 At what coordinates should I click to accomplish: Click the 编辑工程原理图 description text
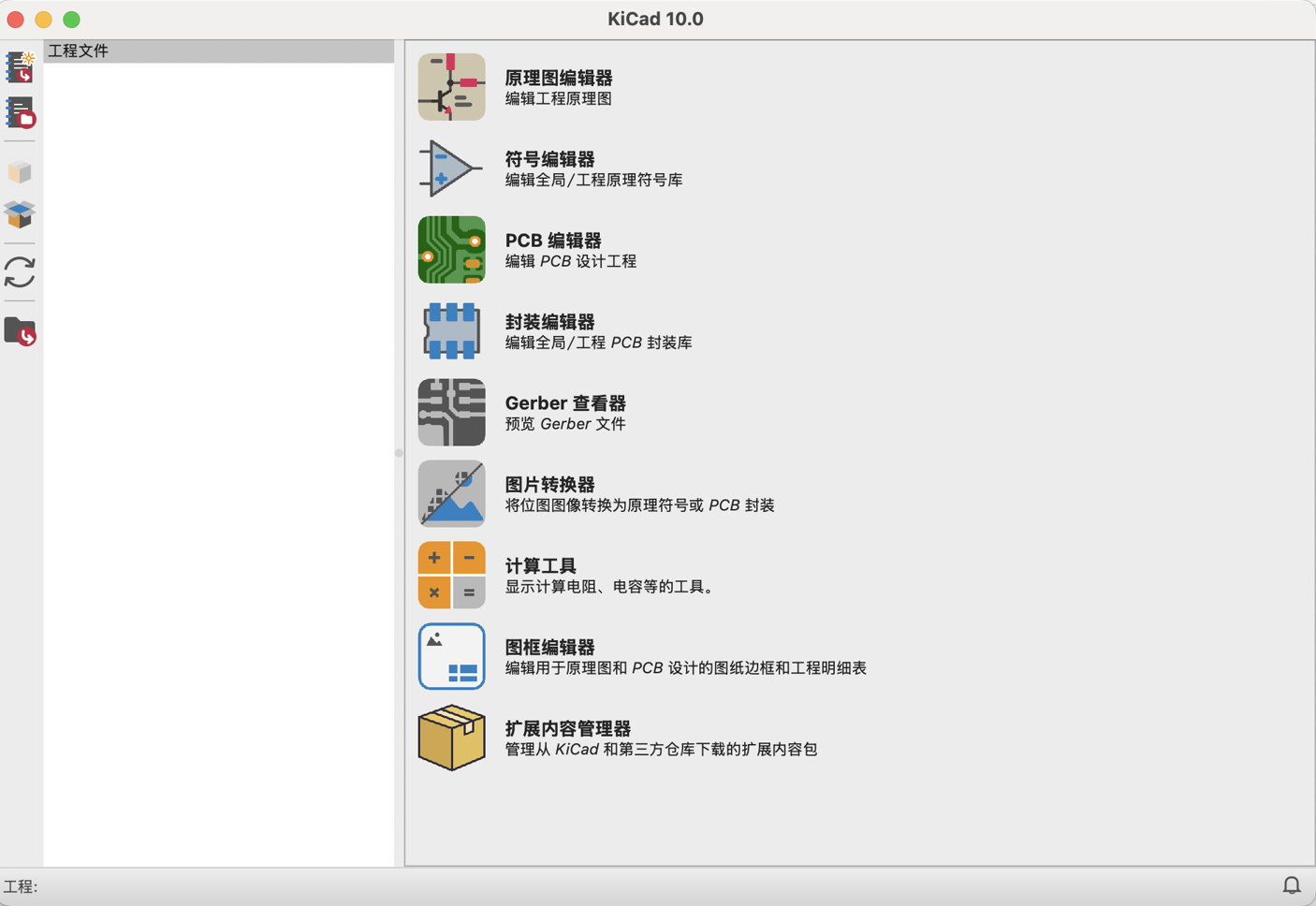pyautogui.click(x=559, y=99)
